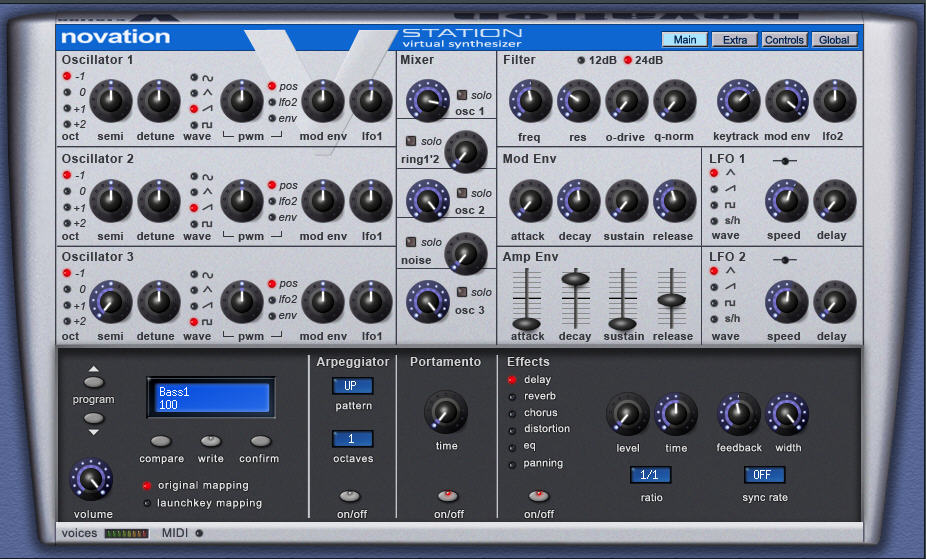Screen dimensions: 926x559
Task: Click the Mod Env release knob
Action: point(674,201)
